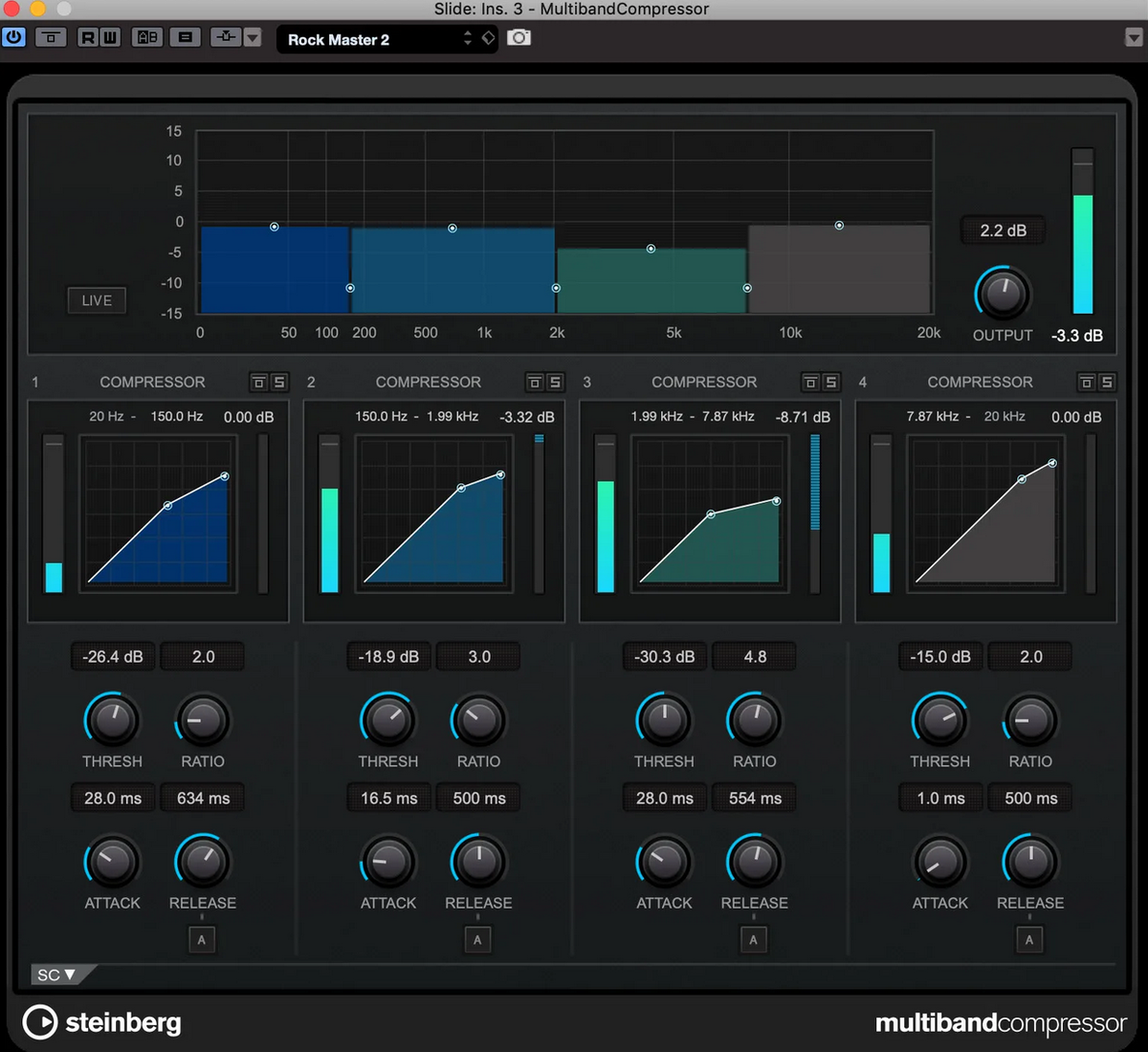This screenshot has height=1052, width=1148.
Task: Click band 4 lower frequency 7.87 kHz value
Action: pos(933,417)
